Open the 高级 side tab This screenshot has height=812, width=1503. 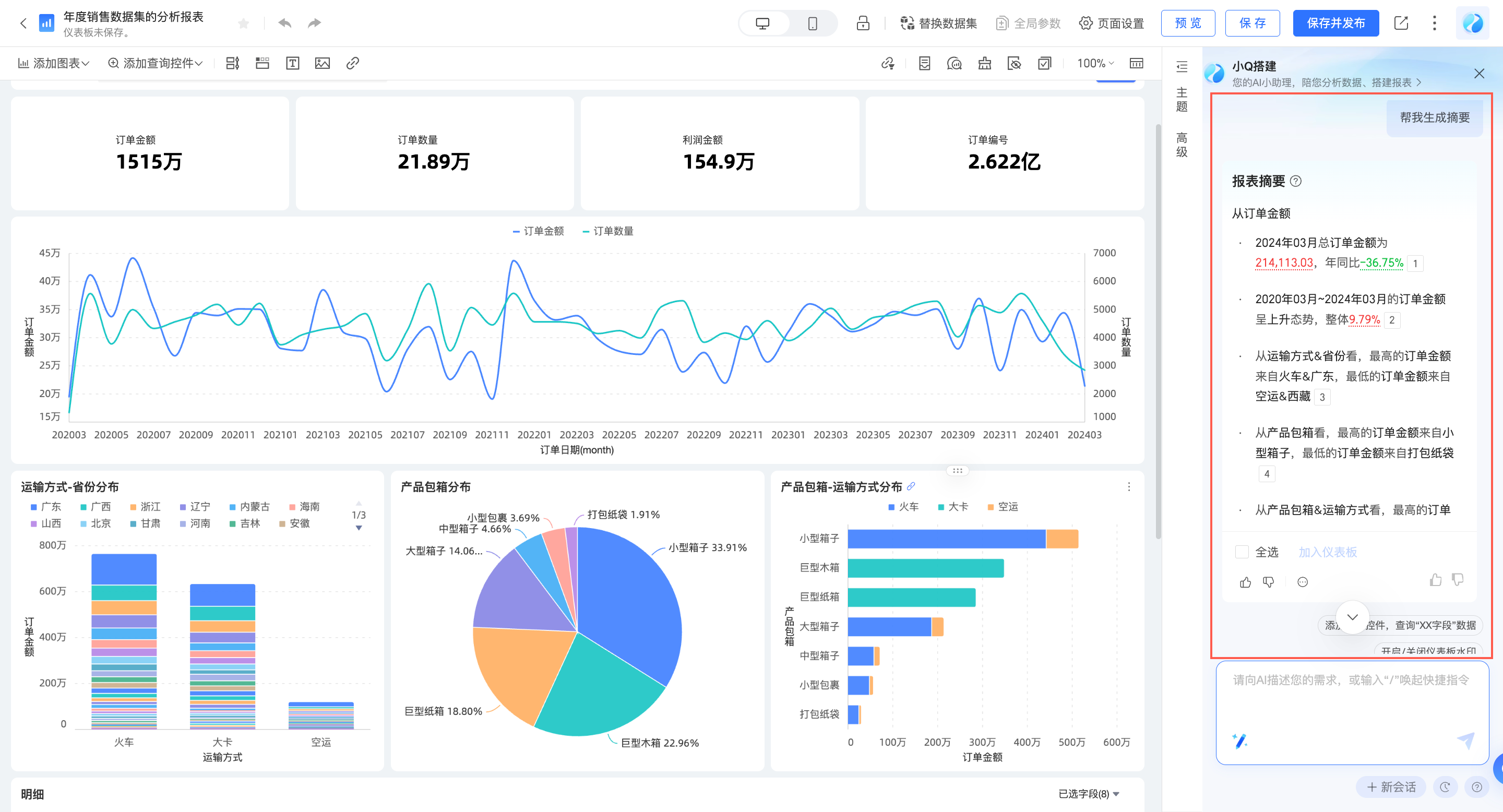pos(1182,145)
